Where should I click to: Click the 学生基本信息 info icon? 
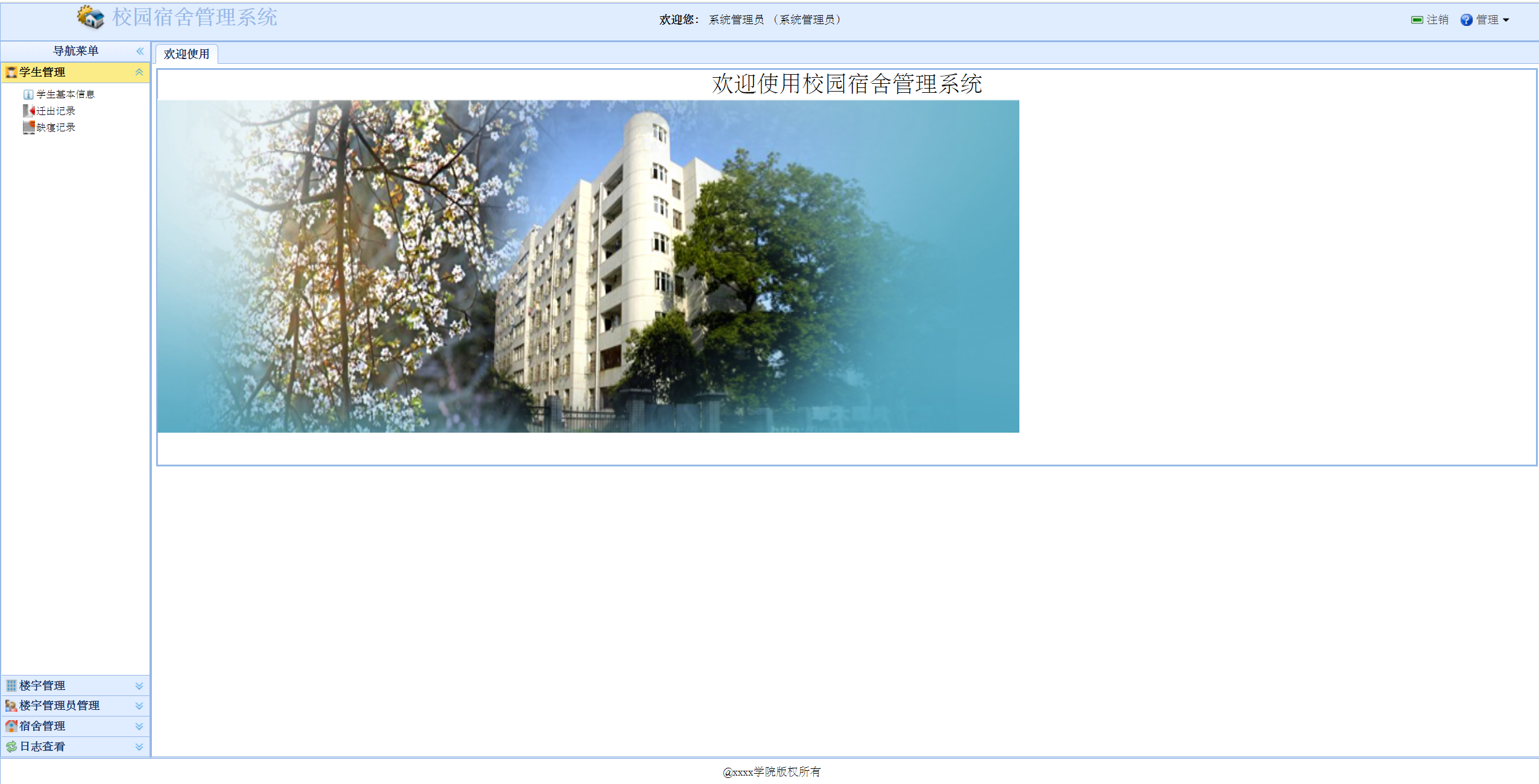point(28,95)
